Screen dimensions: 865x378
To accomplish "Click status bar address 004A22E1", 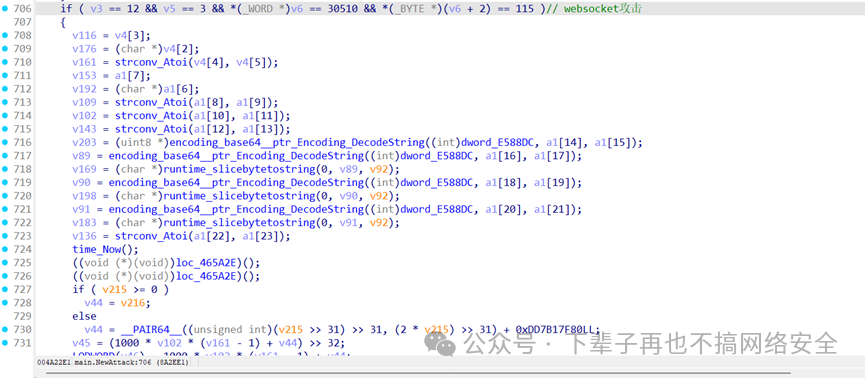I will [53, 363].
